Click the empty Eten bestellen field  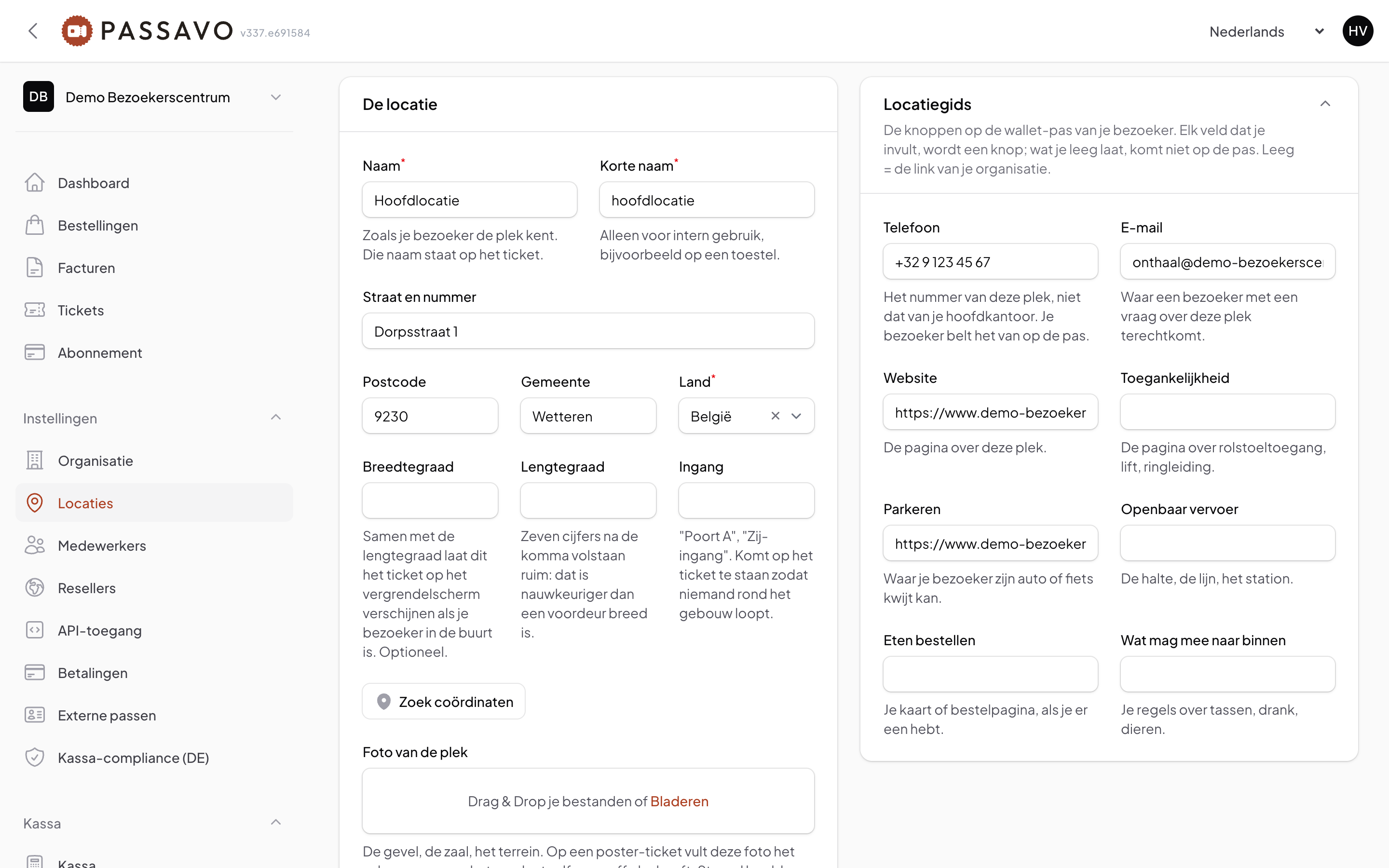click(x=991, y=674)
